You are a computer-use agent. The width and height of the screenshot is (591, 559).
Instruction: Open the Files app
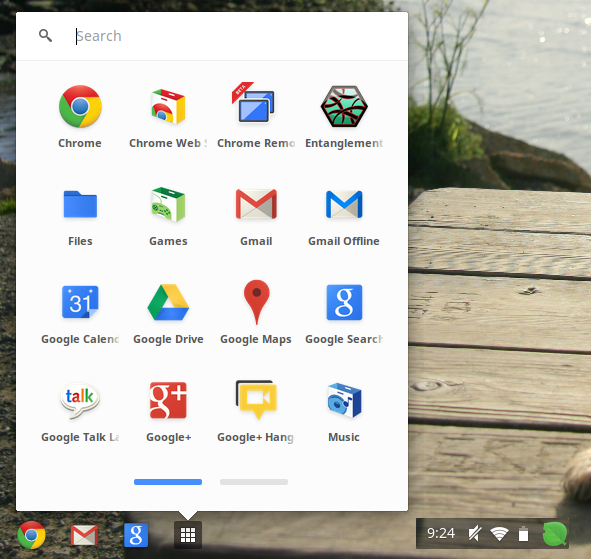[x=80, y=205]
